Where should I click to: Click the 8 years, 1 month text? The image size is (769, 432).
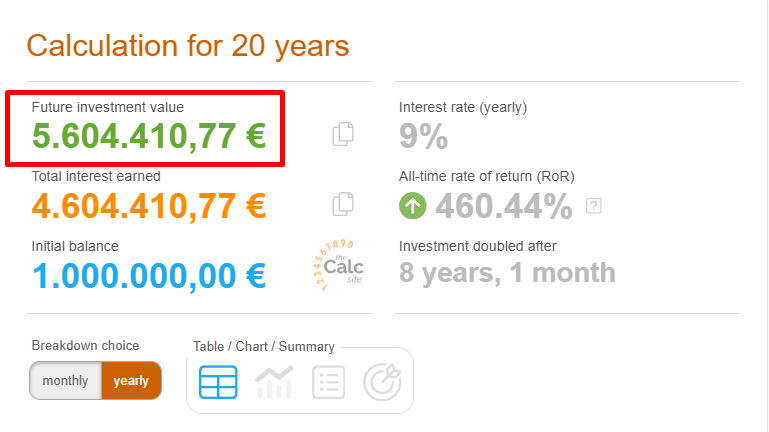(x=507, y=273)
